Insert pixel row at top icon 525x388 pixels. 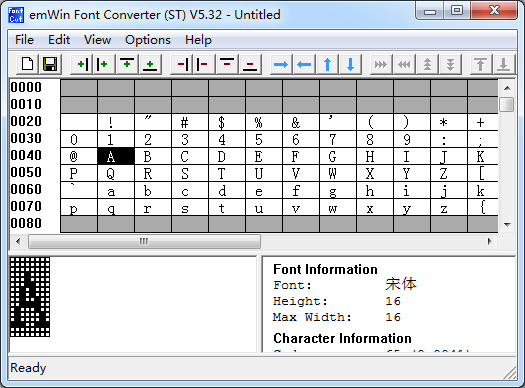click(127, 64)
